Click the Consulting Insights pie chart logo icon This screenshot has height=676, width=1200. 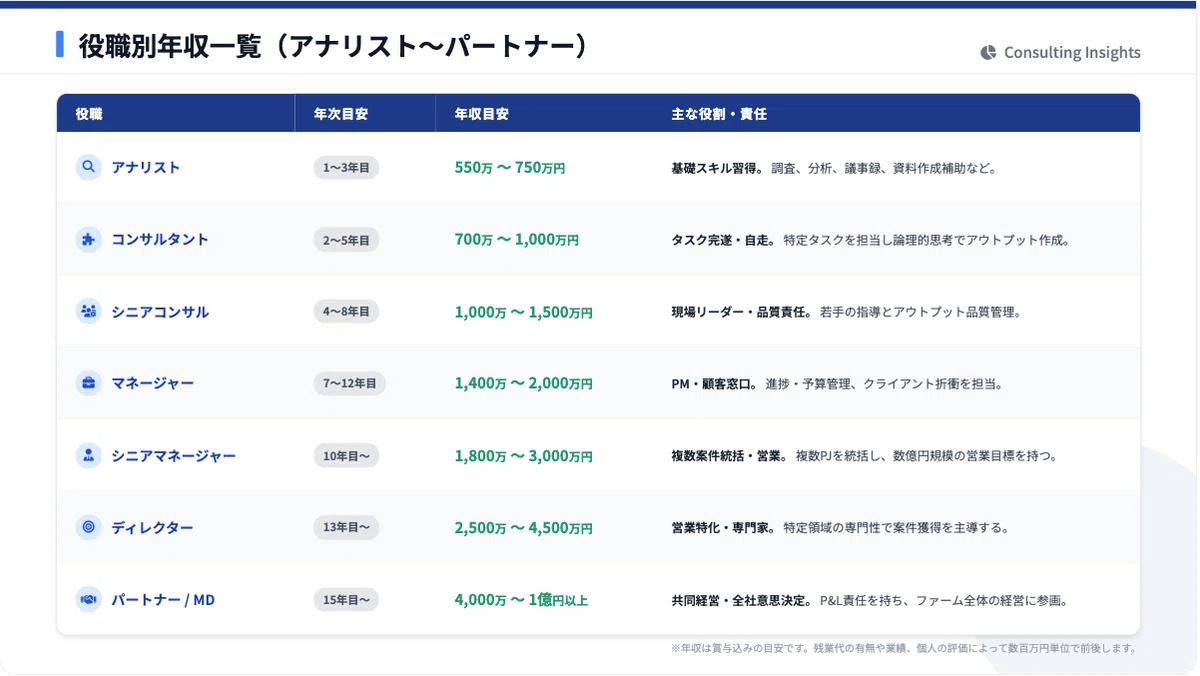coord(988,53)
